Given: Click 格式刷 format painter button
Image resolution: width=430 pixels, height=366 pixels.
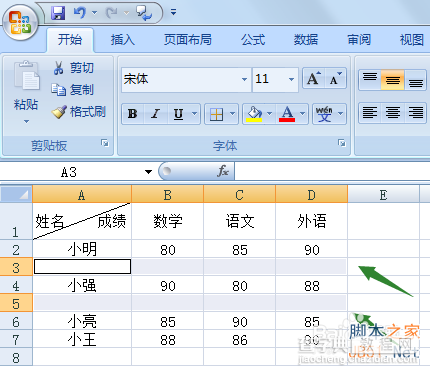Looking at the screenshot, I should coord(79,112).
